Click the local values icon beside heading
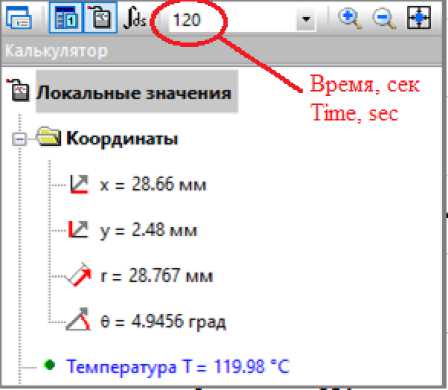The image size is (448, 390). (18, 90)
